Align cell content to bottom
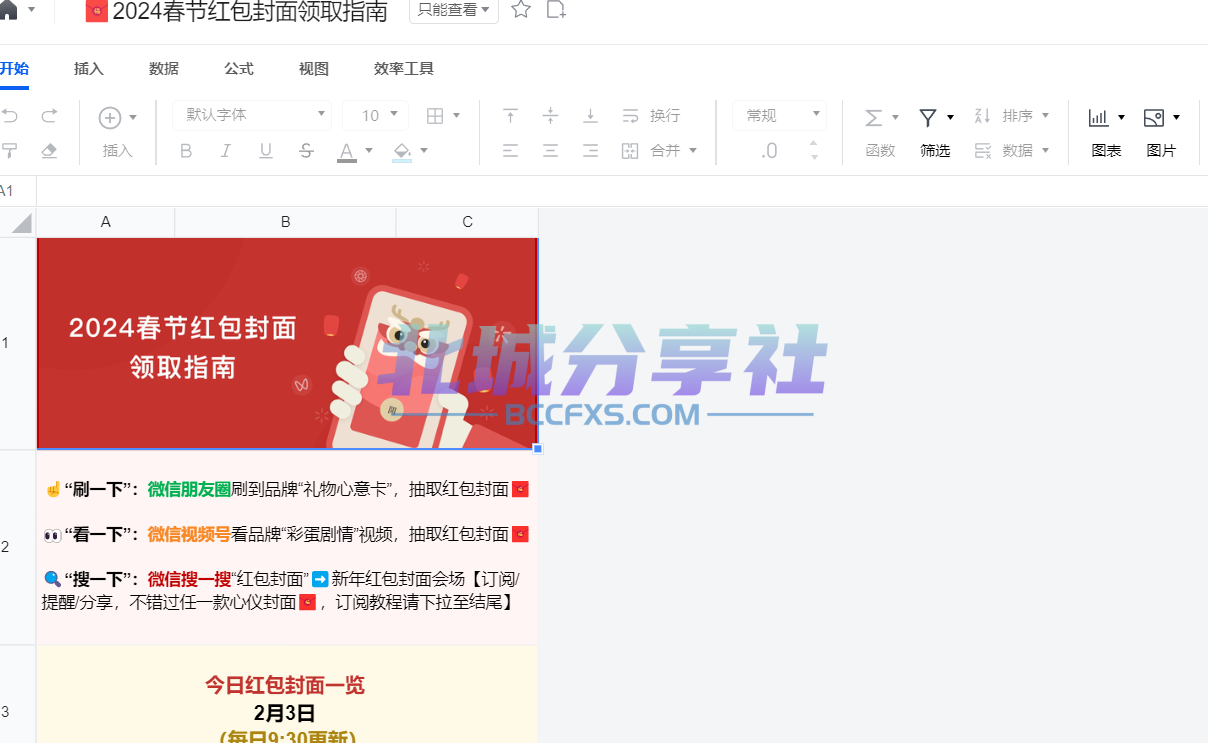This screenshot has width=1208, height=743. click(590, 116)
